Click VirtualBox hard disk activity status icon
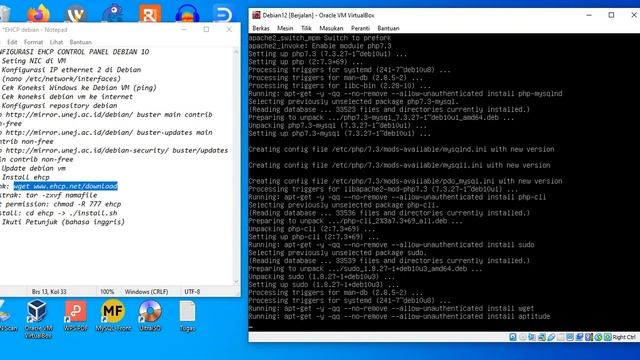Viewport: 640px width, 360px height. pos(513,337)
